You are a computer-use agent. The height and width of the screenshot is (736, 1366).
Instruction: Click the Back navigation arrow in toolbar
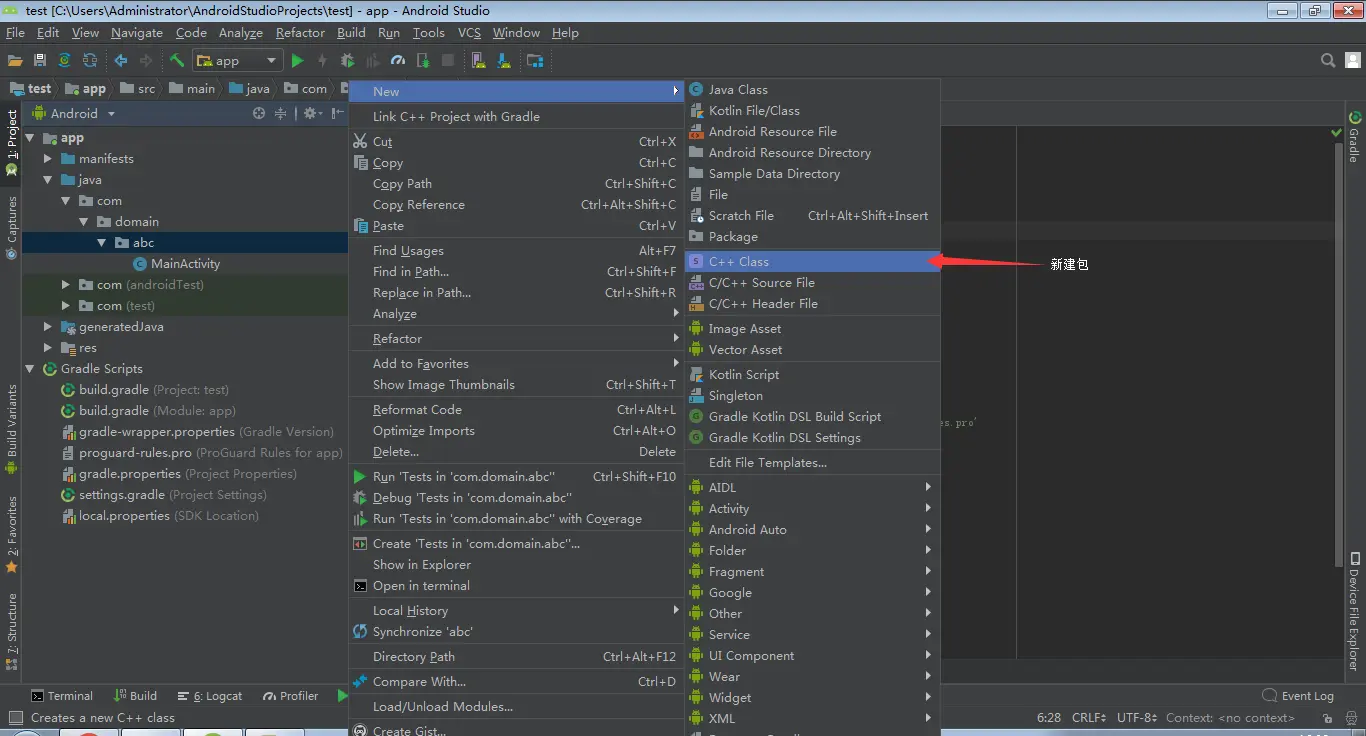(121, 61)
